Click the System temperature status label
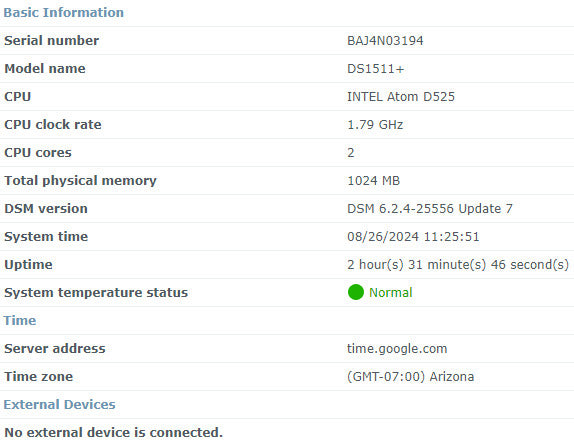Screen dimensions: 574x442 (x=96, y=293)
